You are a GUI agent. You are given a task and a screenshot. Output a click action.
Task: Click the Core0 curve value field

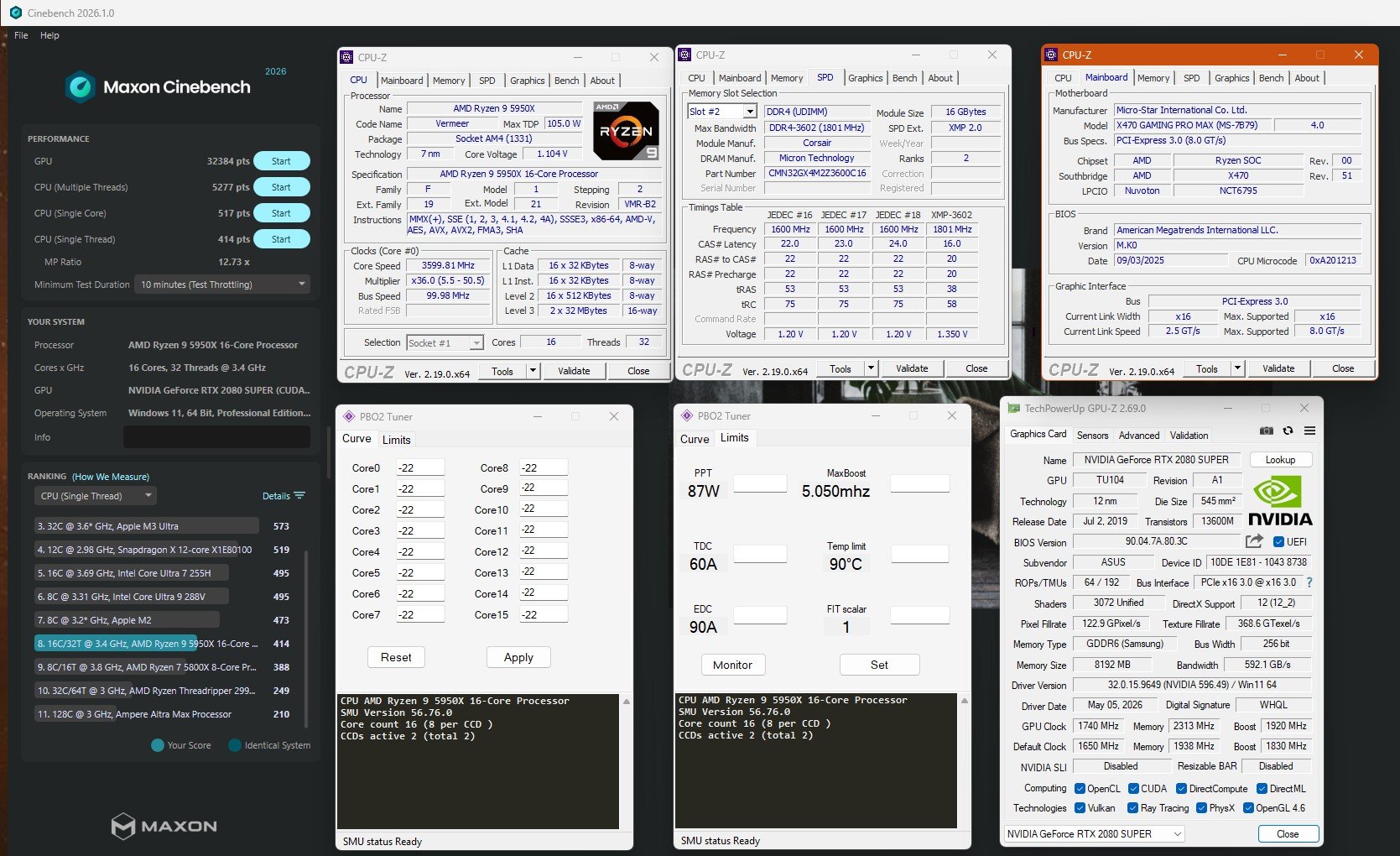tap(419, 468)
